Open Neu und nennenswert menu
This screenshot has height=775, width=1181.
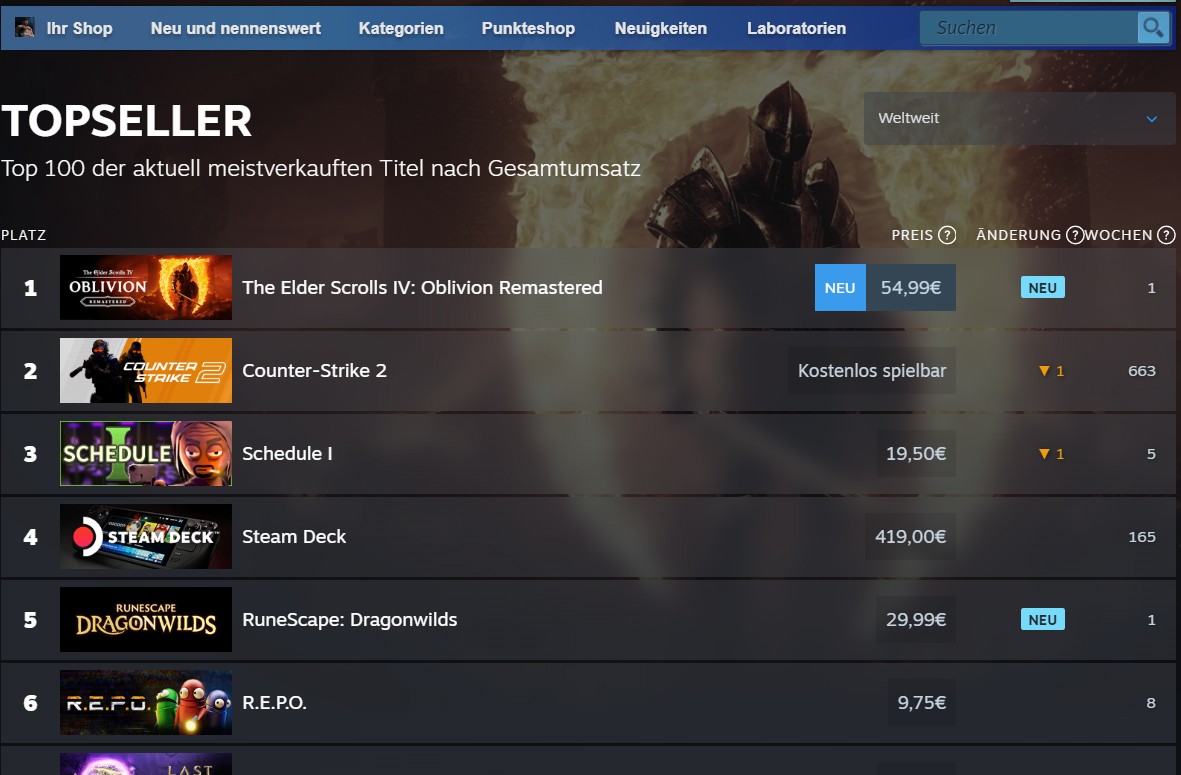tap(236, 29)
